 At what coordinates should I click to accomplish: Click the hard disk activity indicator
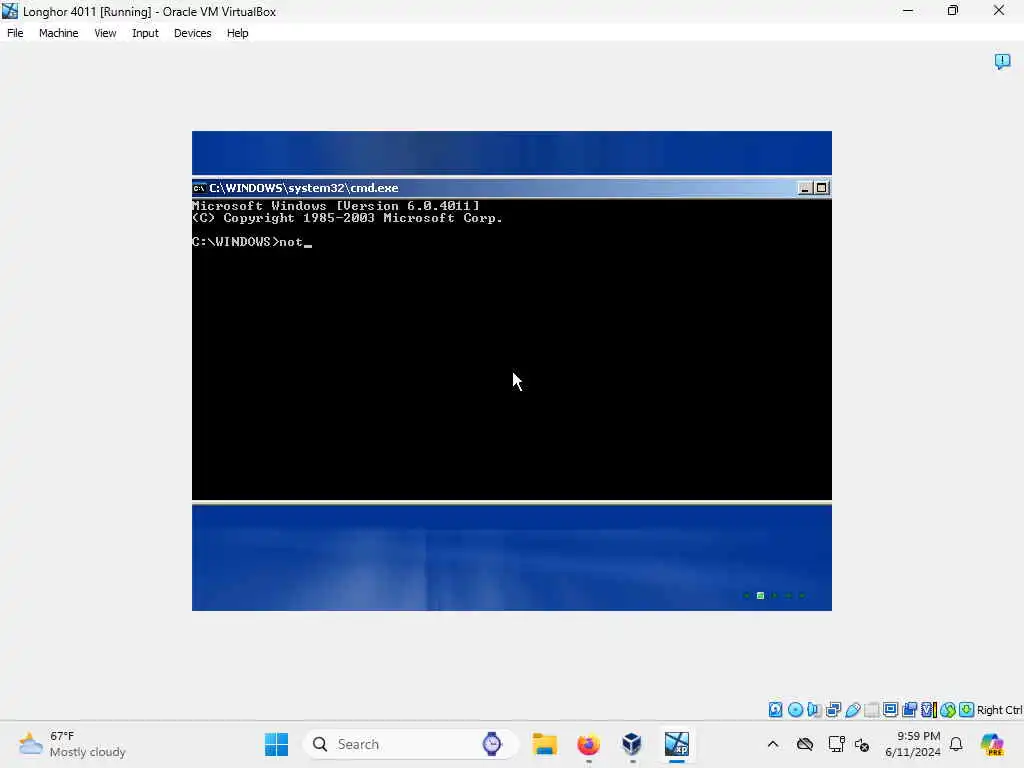click(x=775, y=709)
